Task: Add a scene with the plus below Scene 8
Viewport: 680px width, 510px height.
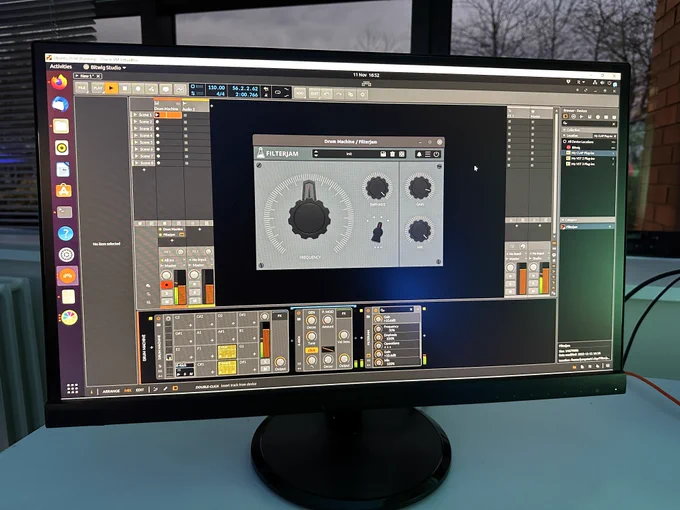Action: coord(144,170)
